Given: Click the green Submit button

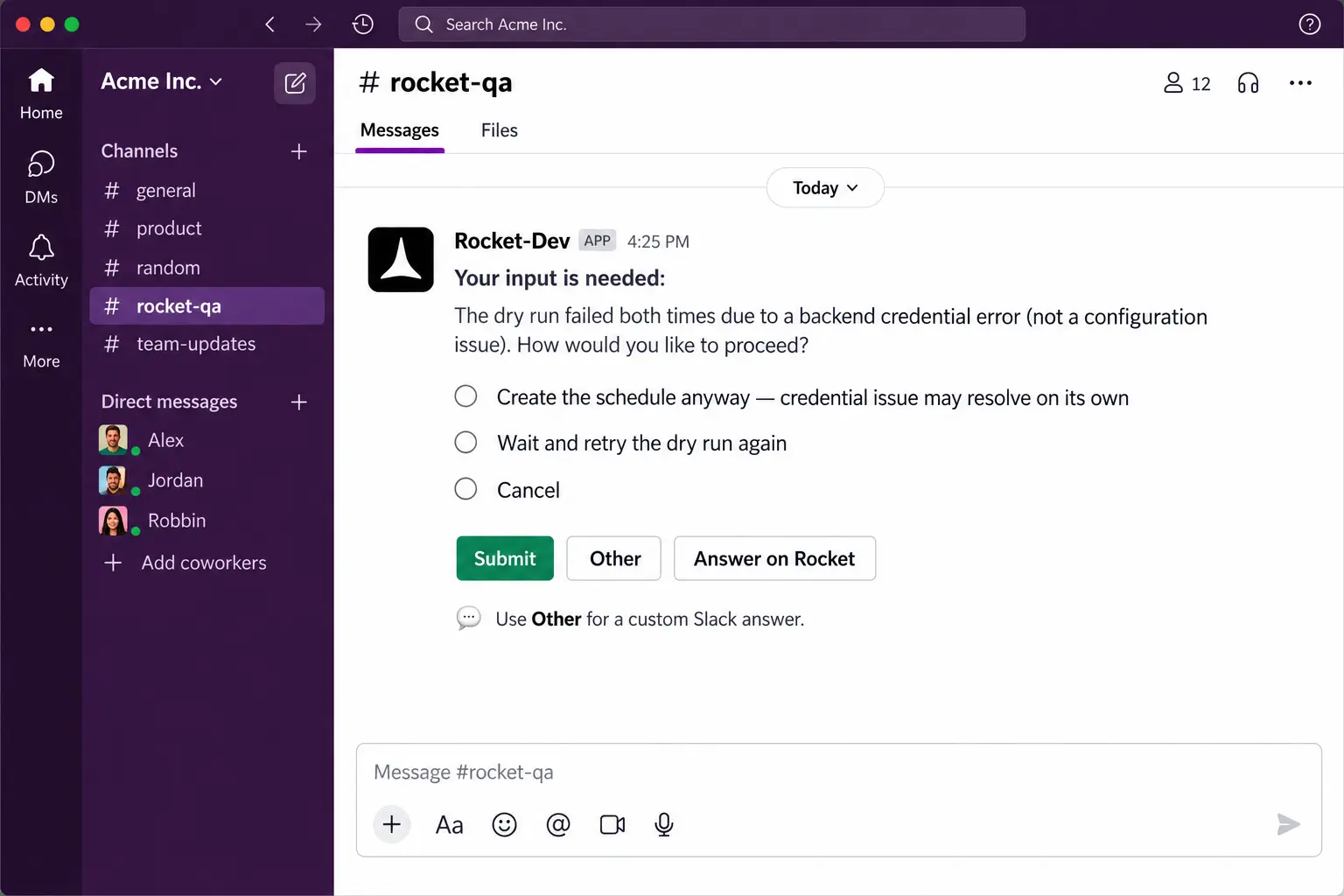Looking at the screenshot, I should click(x=505, y=558).
